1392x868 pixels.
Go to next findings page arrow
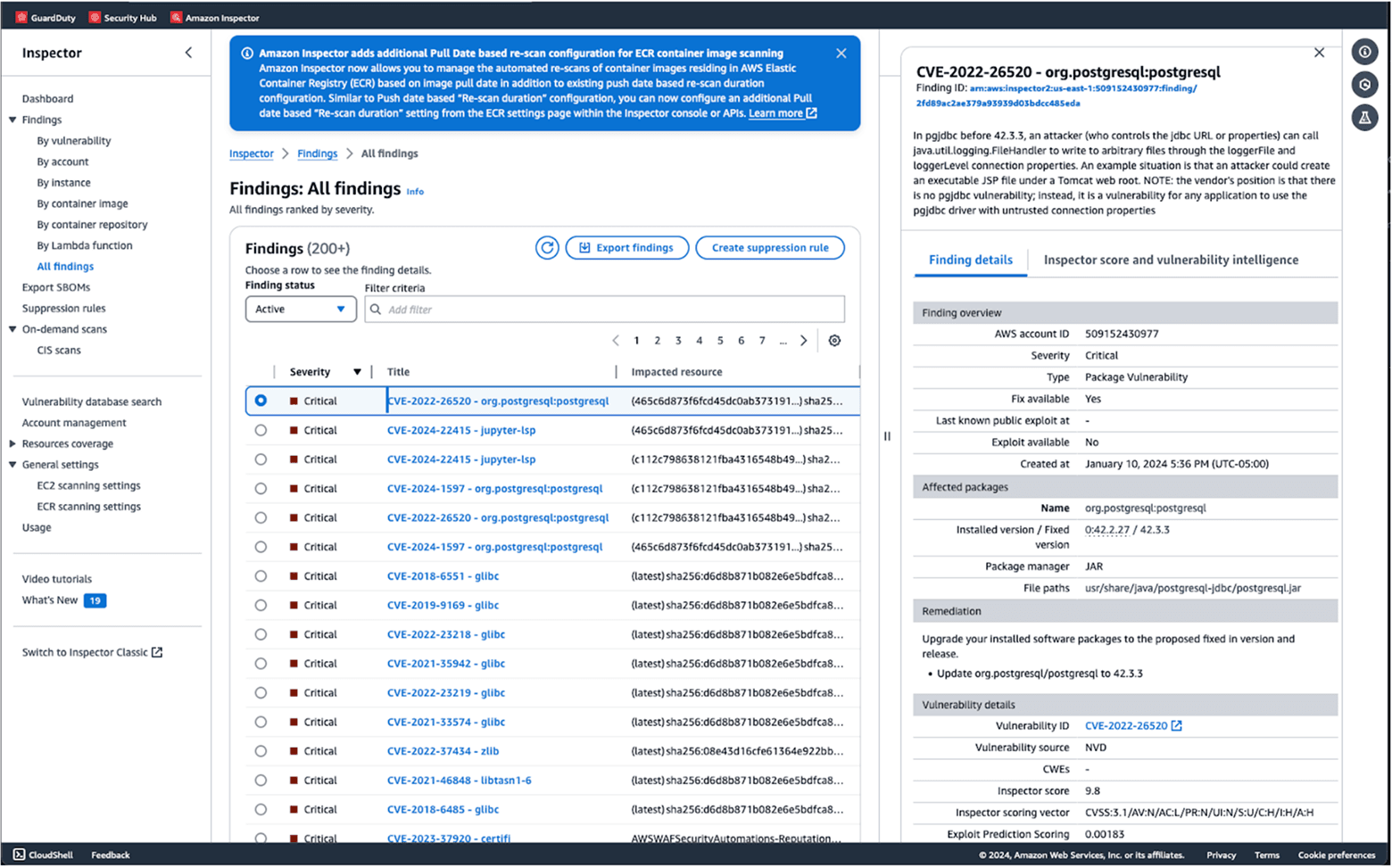click(x=803, y=341)
